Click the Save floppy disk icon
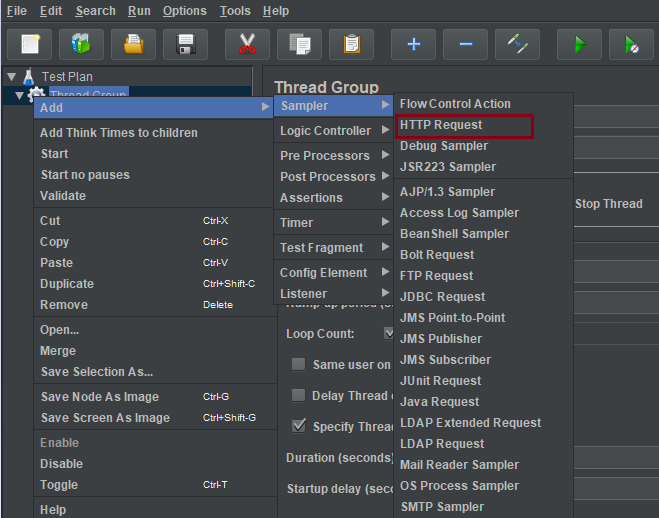Screen dimensions: 659x518 click(185, 44)
